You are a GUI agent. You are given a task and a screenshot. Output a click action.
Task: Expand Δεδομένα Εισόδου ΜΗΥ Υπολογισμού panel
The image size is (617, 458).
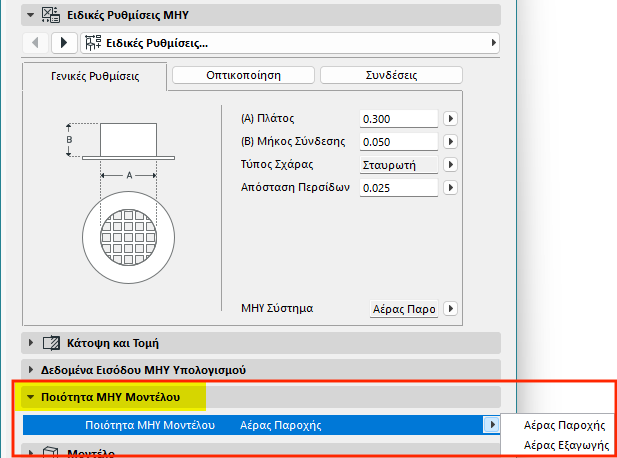pos(31,370)
